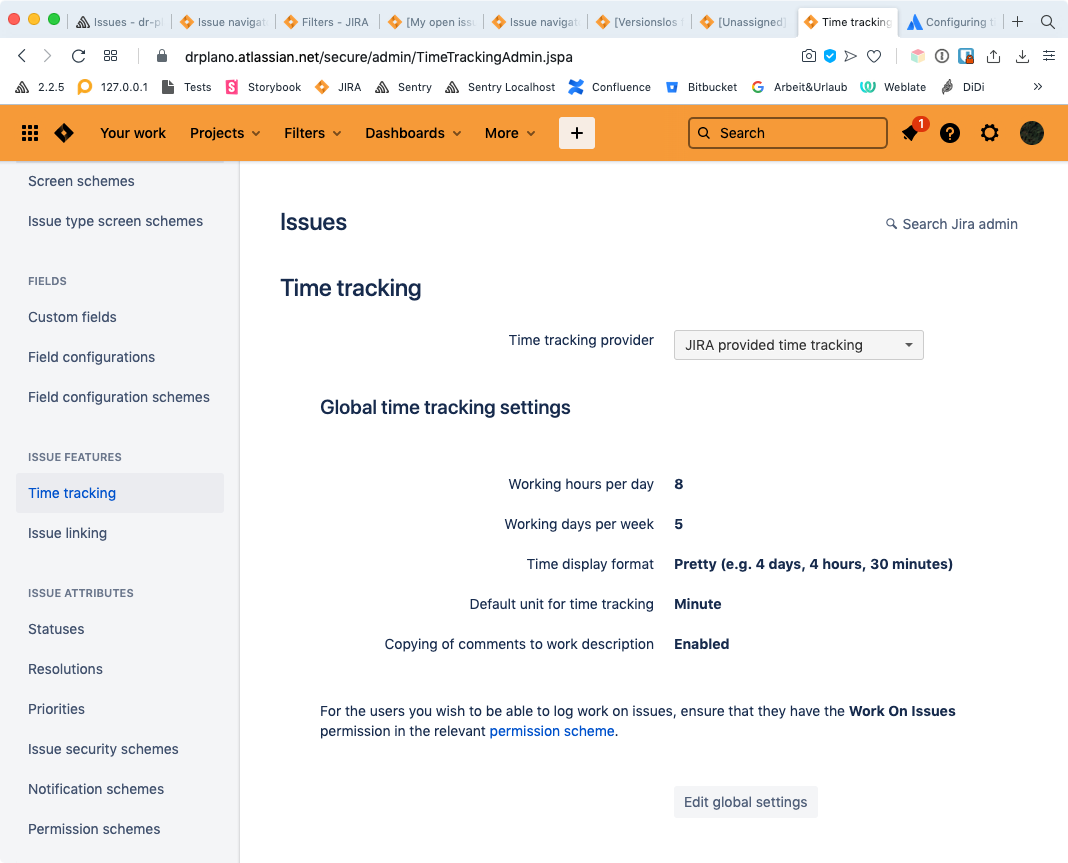Viewport: 1068px width, 863px height.
Task: Click the 1Password extension icon
Action: tap(942, 56)
